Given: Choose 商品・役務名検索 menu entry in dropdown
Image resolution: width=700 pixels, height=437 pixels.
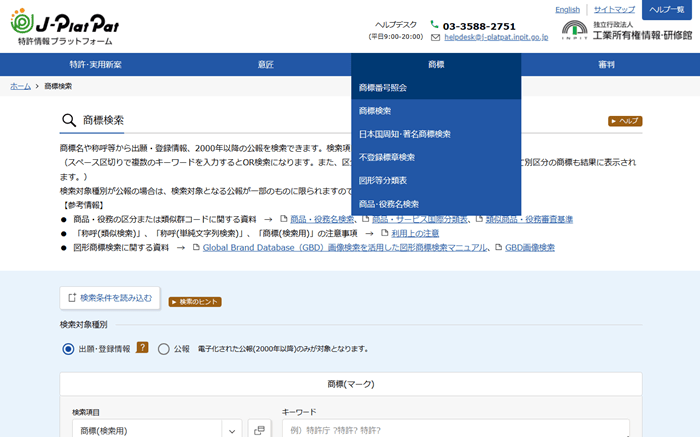Looking at the screenshot, I should coord(436,204).
